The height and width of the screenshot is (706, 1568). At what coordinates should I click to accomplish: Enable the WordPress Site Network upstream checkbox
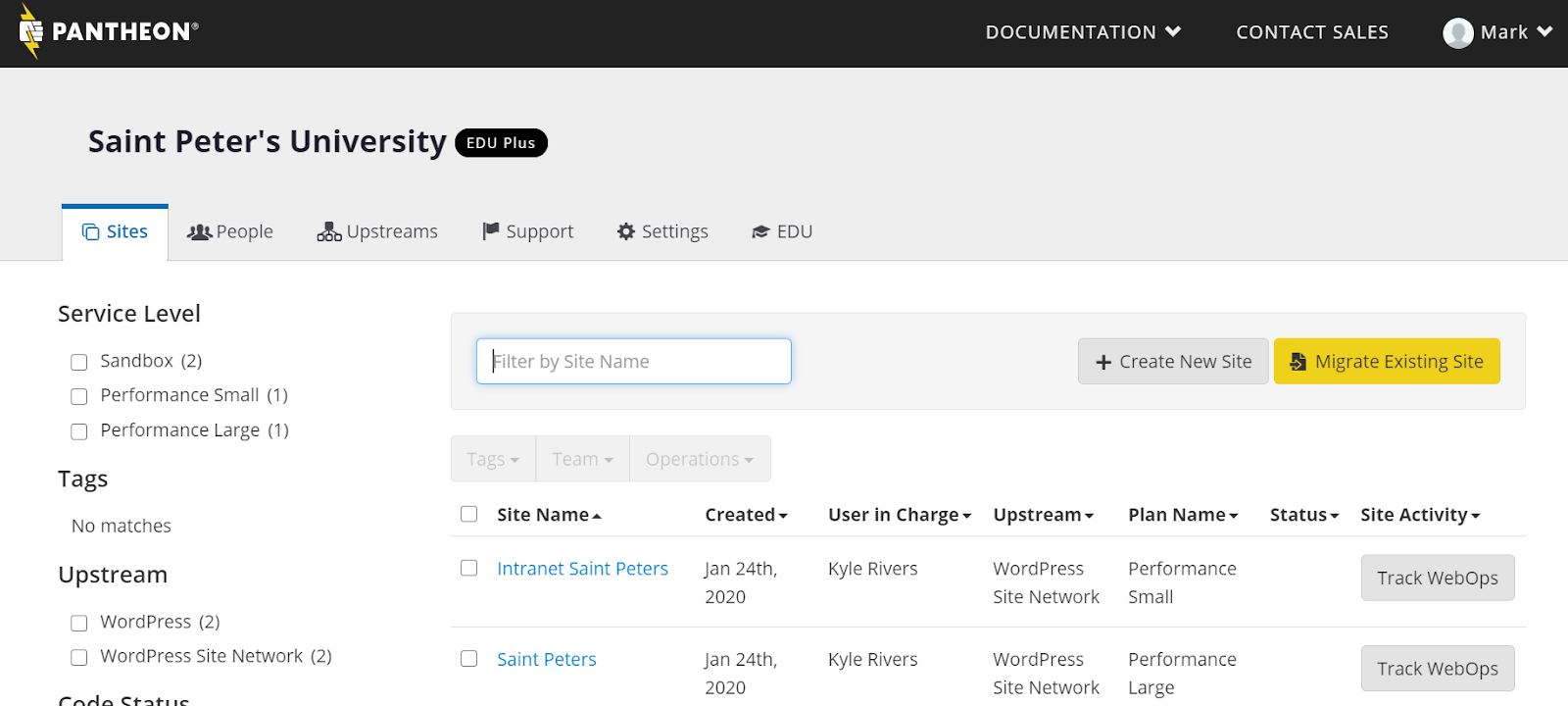pyautogui.click(x=79, y=657)
